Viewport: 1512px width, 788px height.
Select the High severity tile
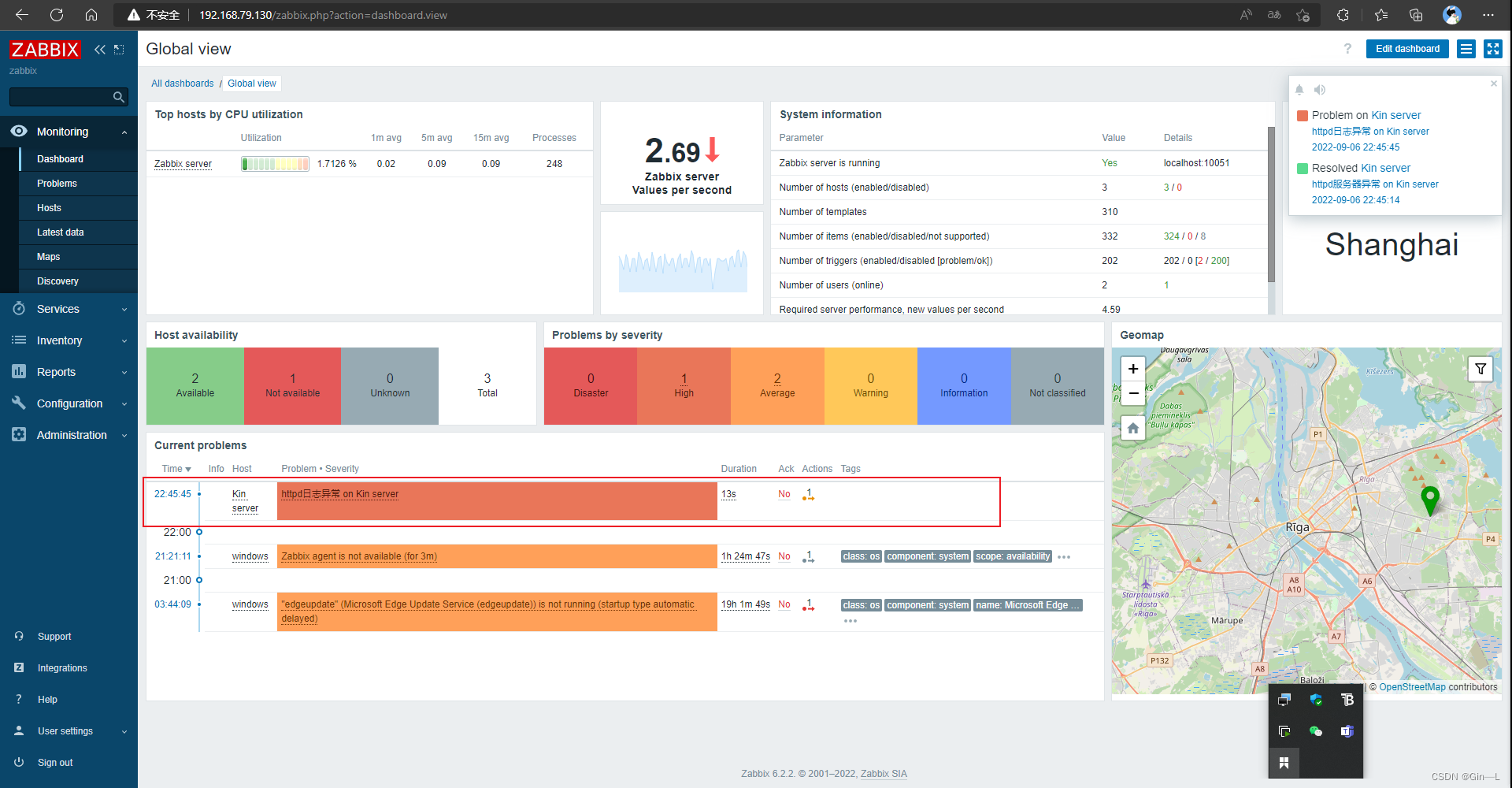684,386
